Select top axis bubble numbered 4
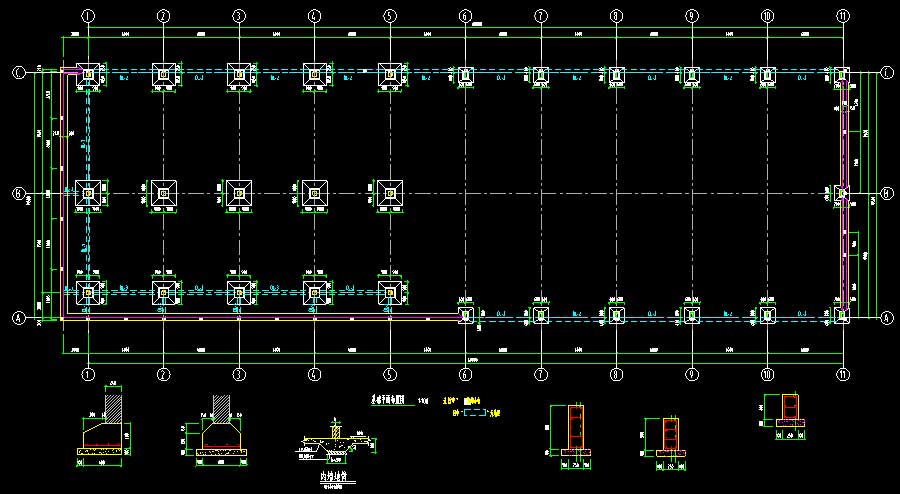Image resolution: width=900 pixels, height=494 pixels. [x=314, y=17]
